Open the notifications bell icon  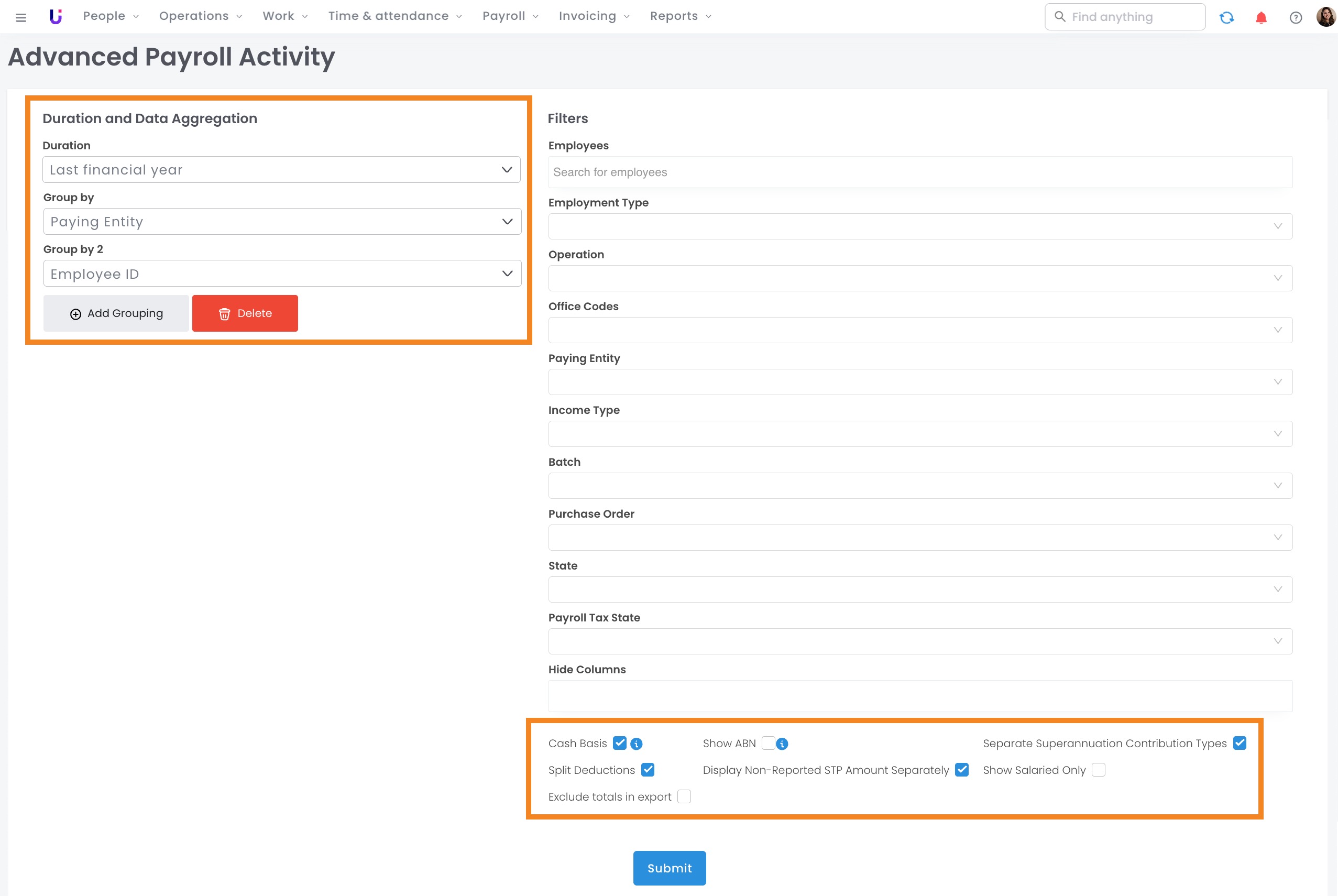click(1261, 18)
